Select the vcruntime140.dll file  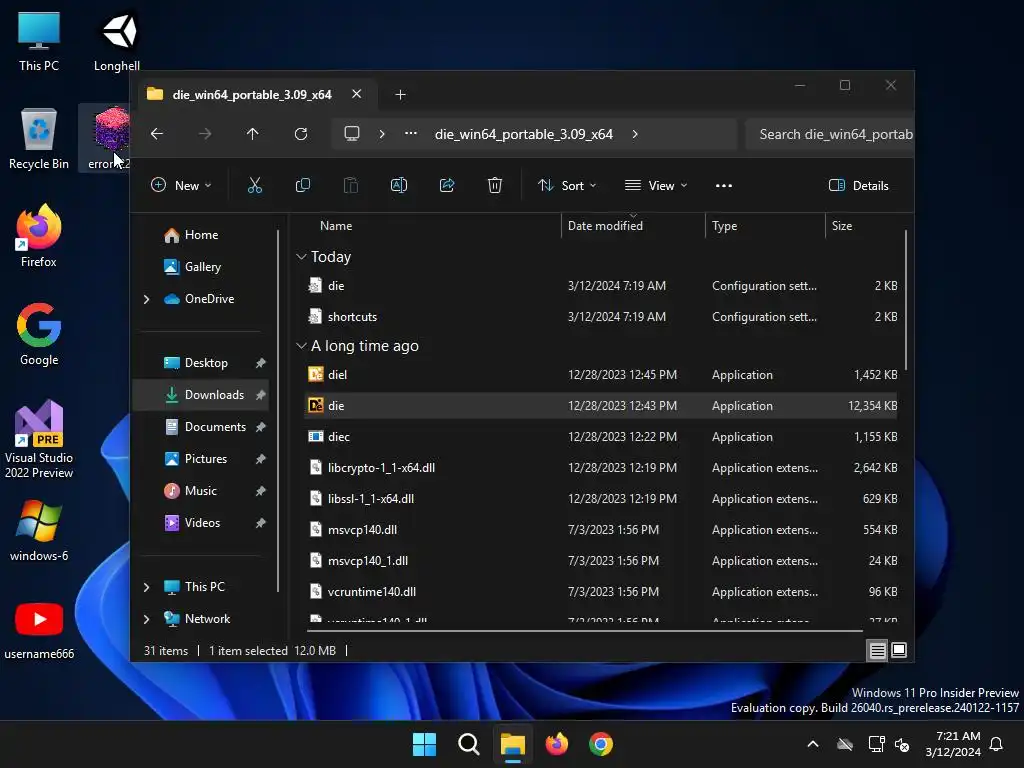[601, 592]
